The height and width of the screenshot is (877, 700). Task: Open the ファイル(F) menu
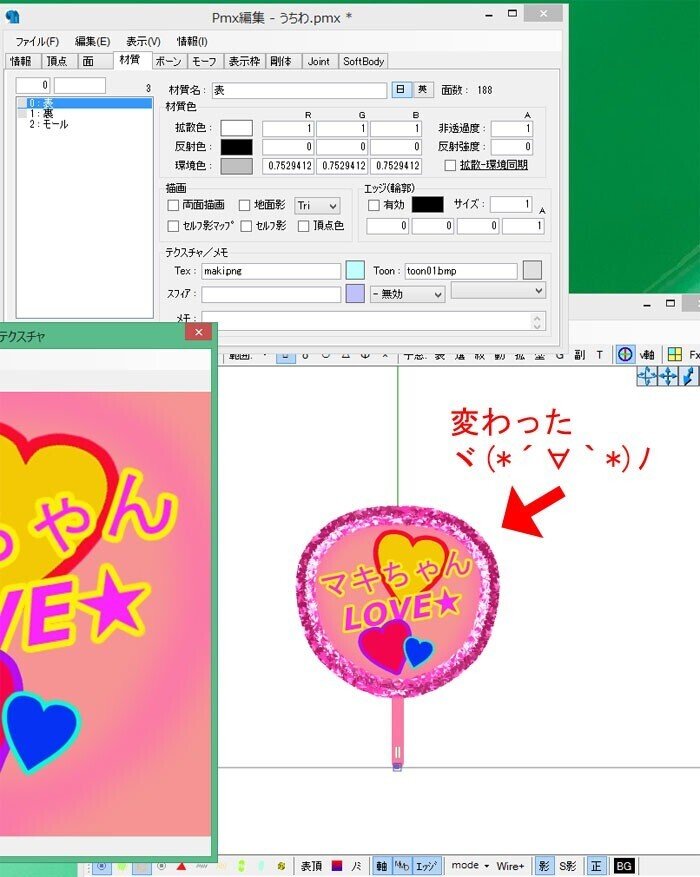[37, 41]
